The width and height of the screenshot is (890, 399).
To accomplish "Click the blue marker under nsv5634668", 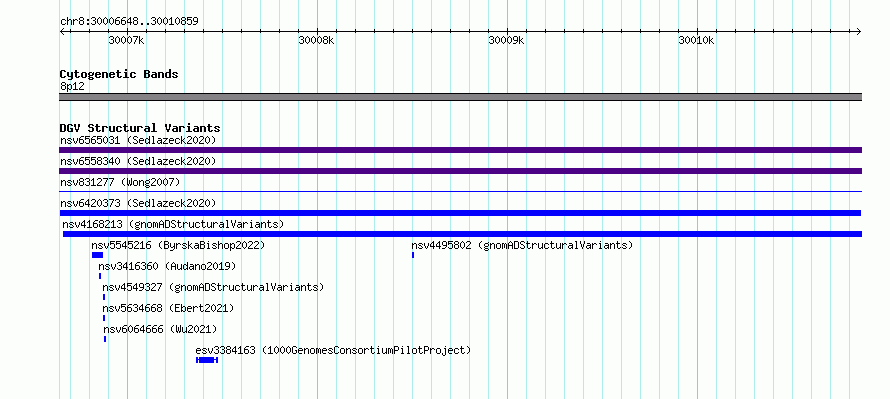I will (x=104, y=318).
